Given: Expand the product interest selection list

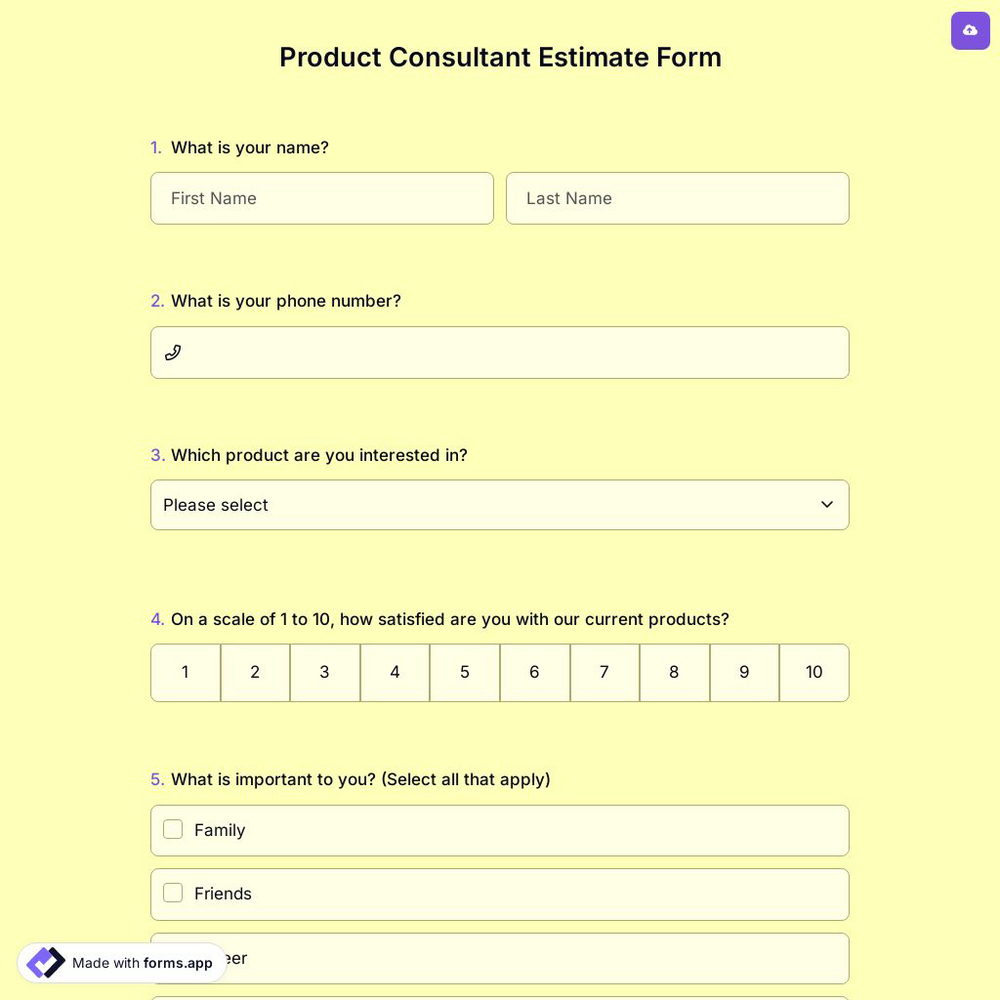Looking at the screenshot, I should 500,505.
